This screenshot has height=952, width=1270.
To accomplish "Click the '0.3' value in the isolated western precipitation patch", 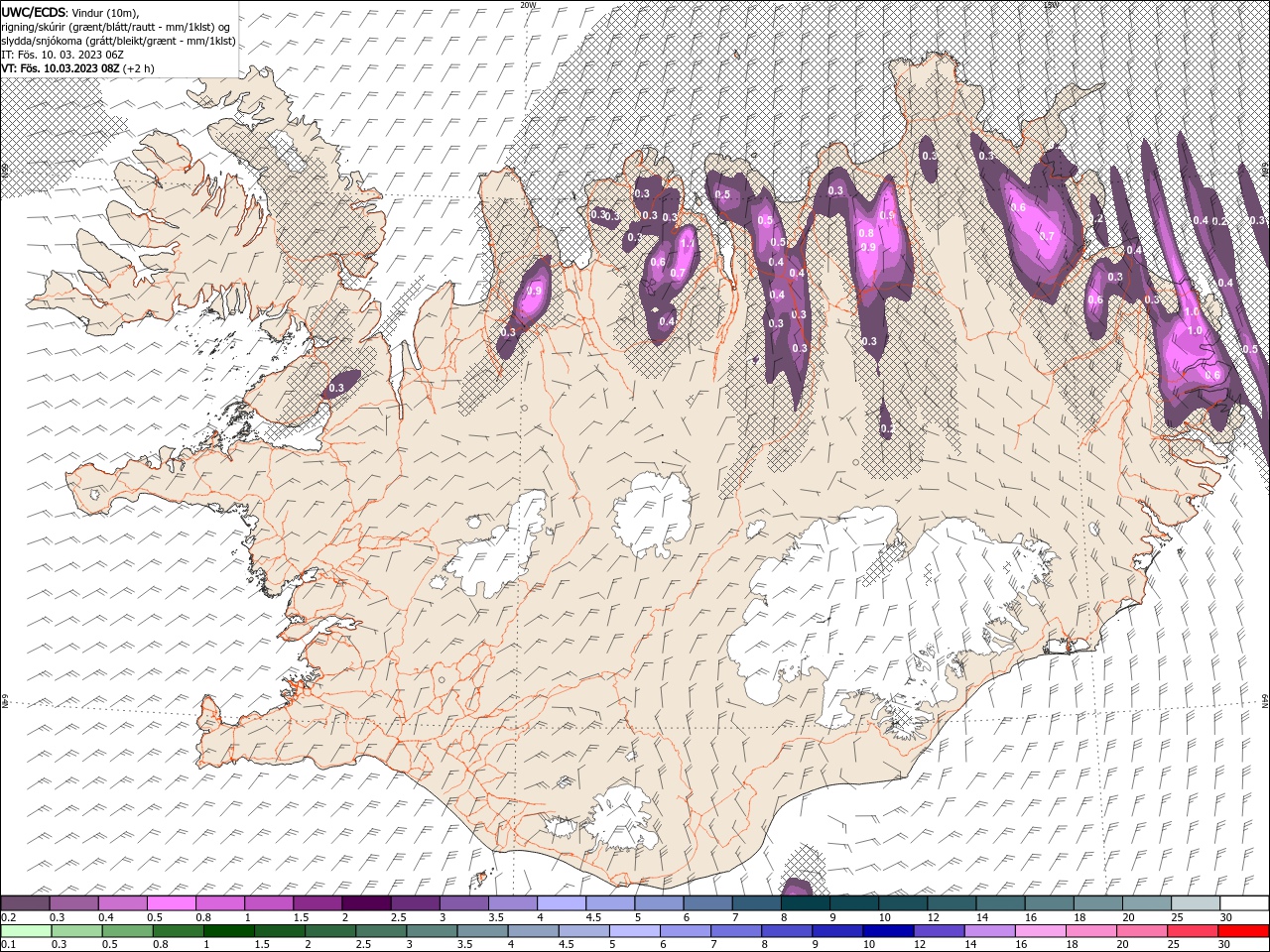I will 336,388.
